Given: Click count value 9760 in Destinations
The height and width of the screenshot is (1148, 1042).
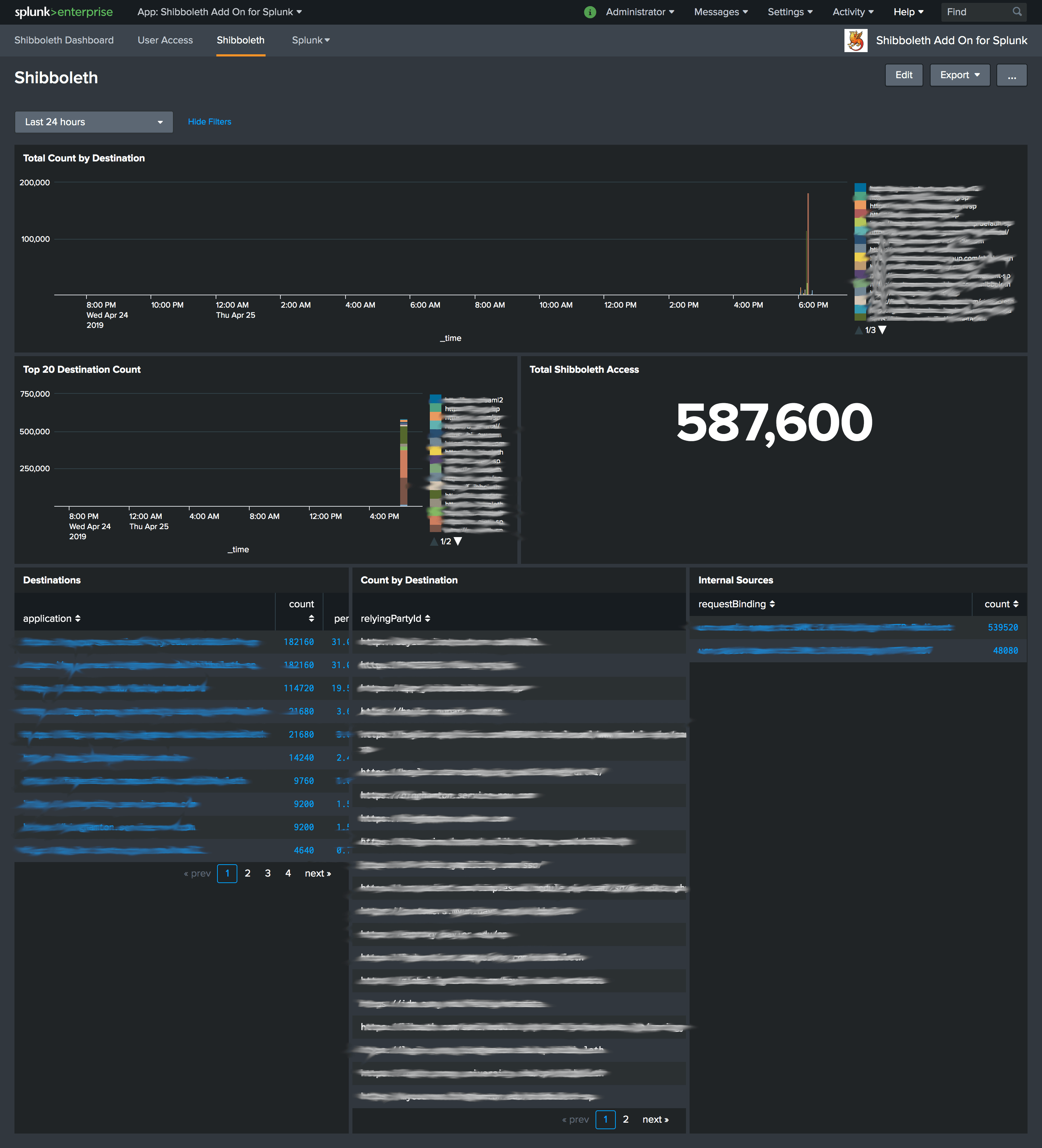Looking at the screenshot, I should 304,781.
